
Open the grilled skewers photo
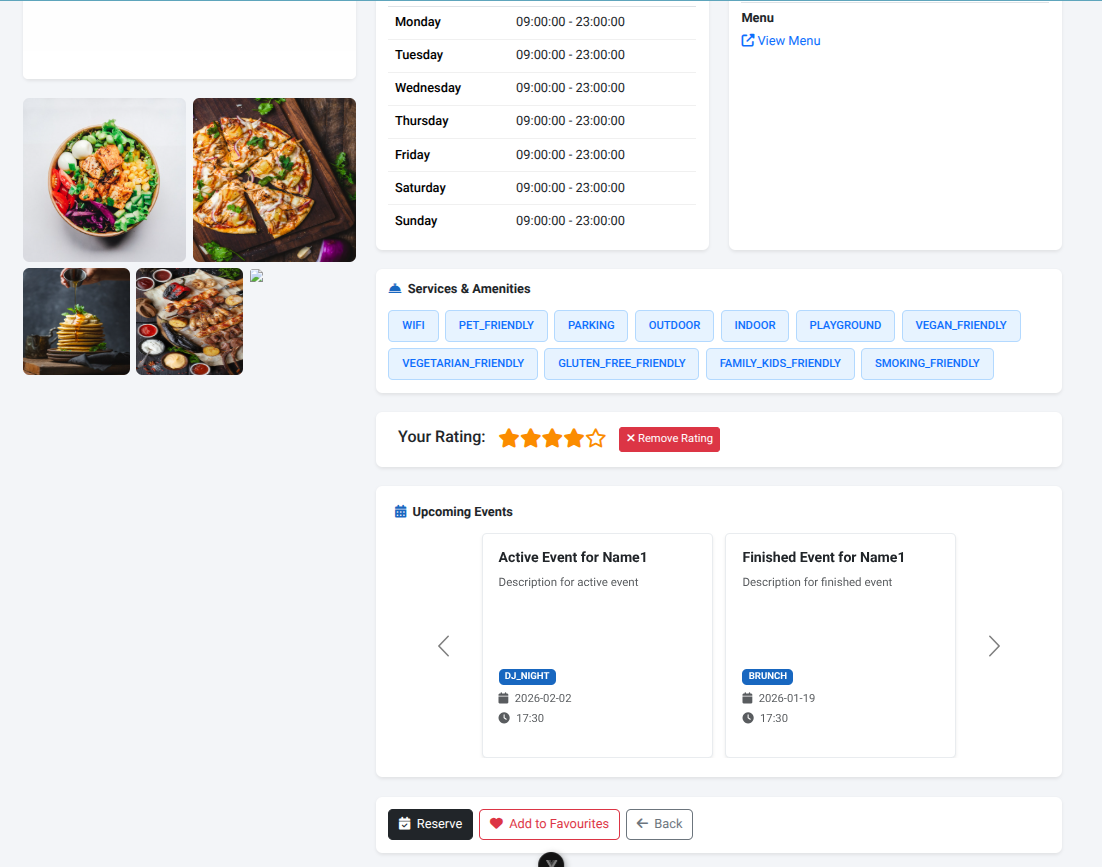click(189, 321)
